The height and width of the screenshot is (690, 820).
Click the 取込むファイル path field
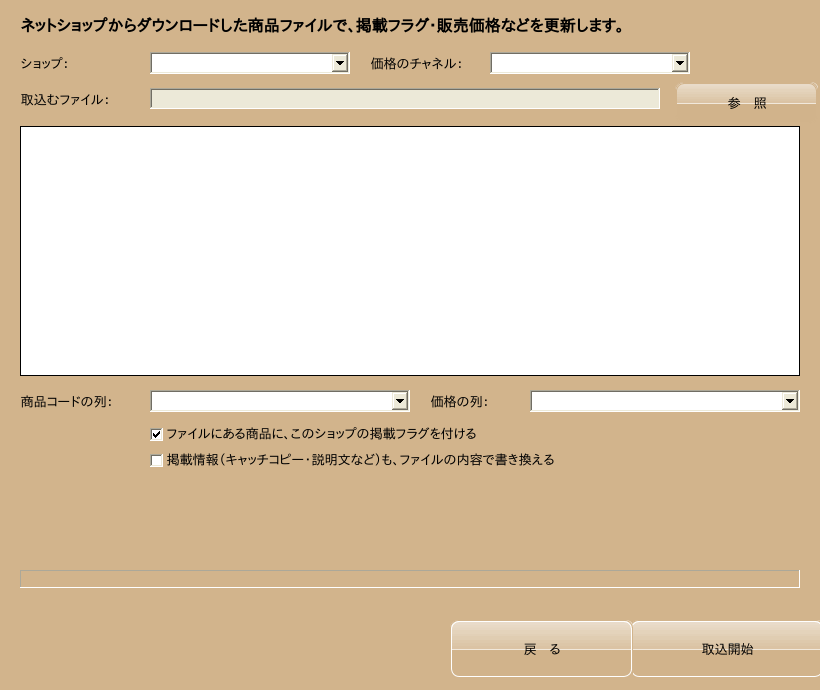pyautogui.click(x=405, y=99)
